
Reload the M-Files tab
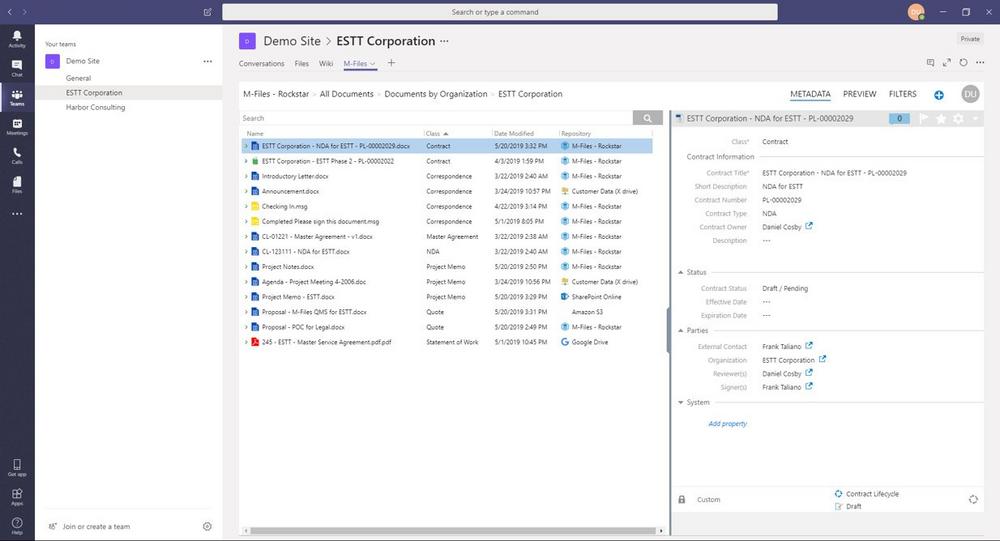click(x=964, y=63)
